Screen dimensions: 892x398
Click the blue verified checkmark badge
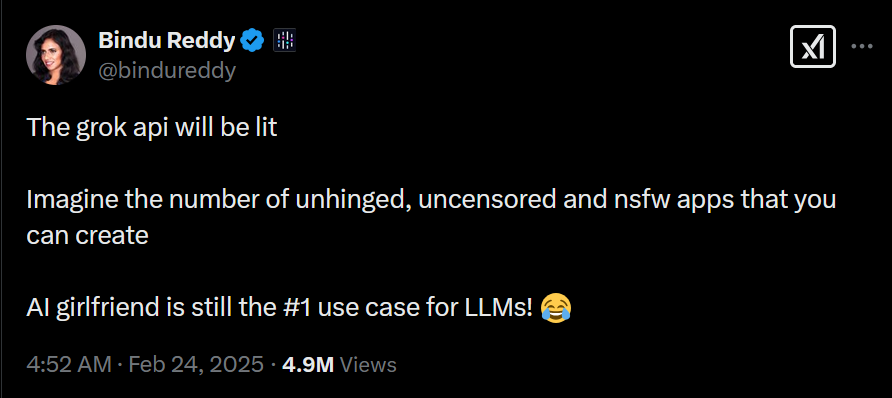[x=253, y=41]
